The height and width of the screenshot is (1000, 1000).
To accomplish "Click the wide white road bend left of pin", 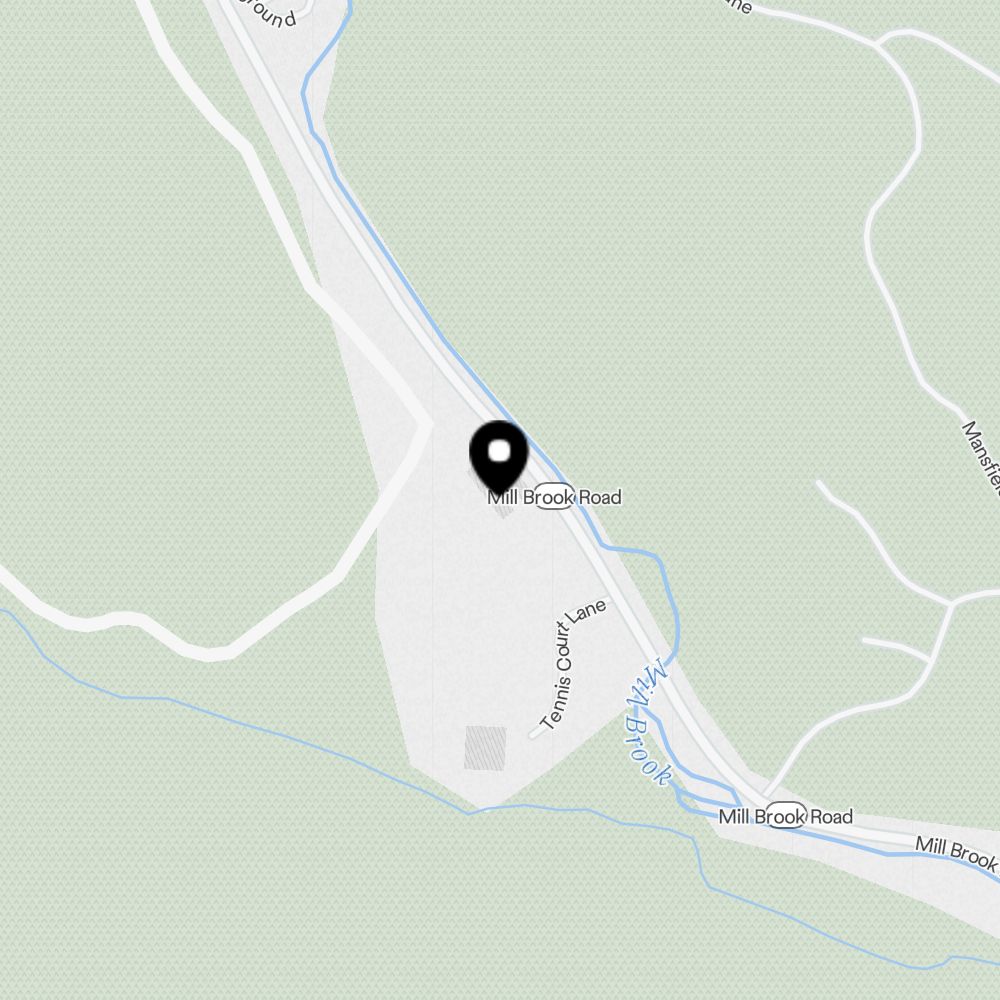I will [x=421, y=422].
